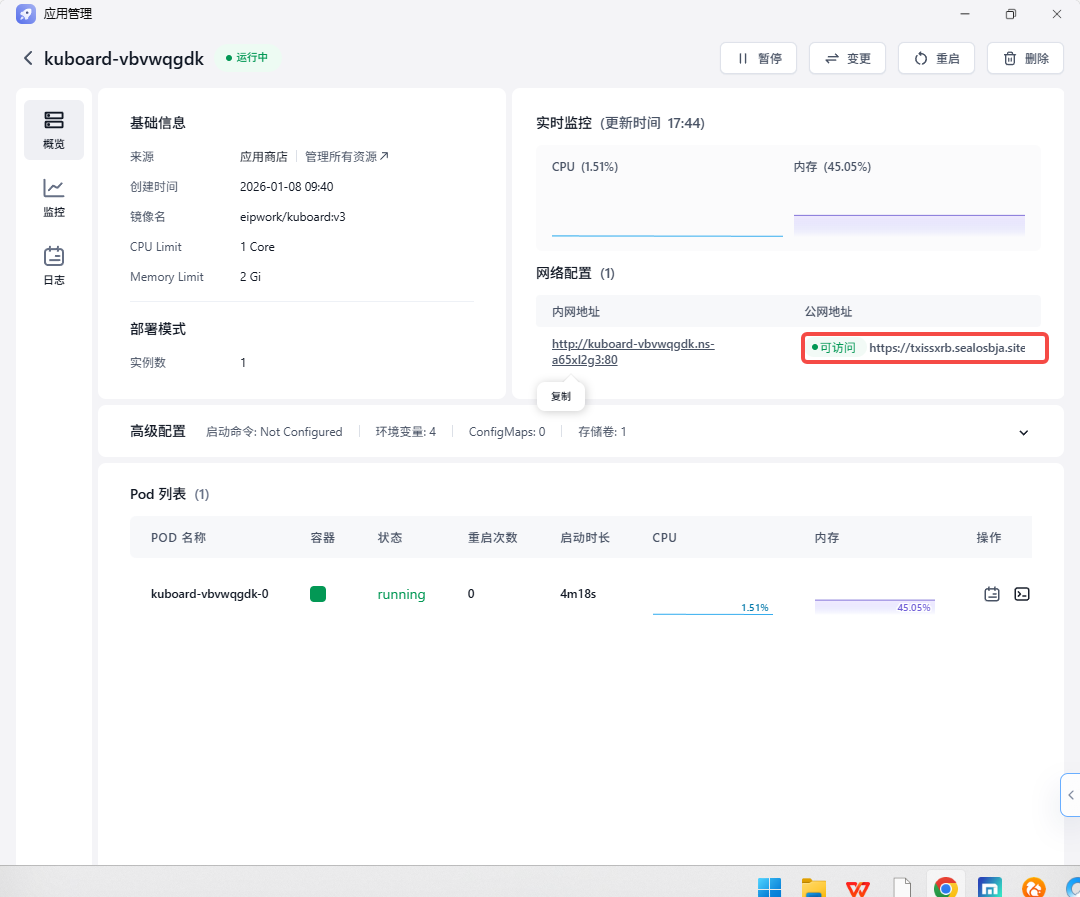Open Google Chrome from the taskbar
Screen dimensions: 1080x897
[x=946, y=888]
